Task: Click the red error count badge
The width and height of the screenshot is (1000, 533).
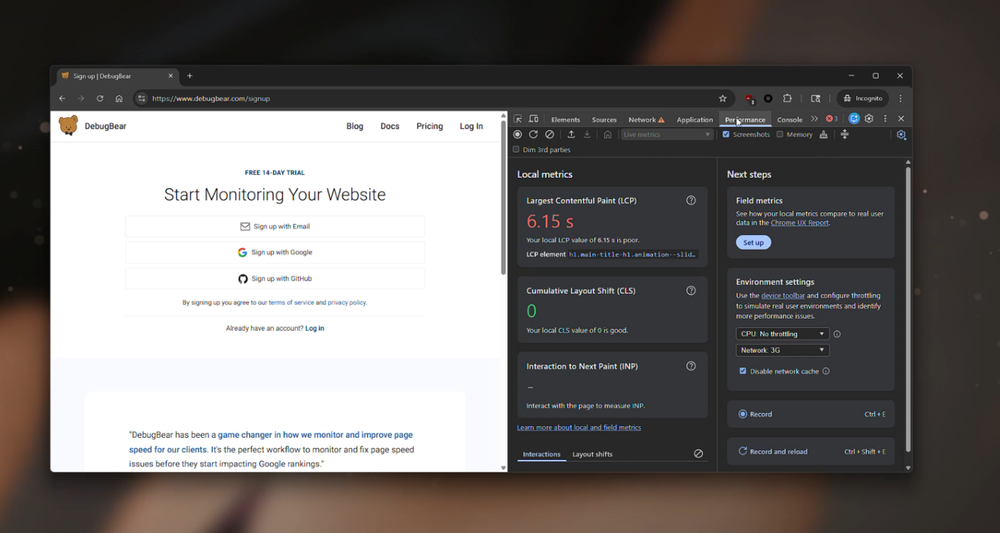Action: 832,119
